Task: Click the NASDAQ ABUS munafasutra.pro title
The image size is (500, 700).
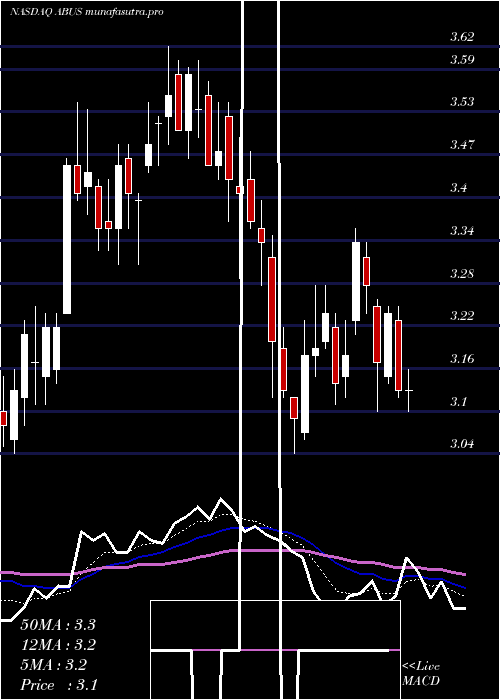Action: coord(87,12)
